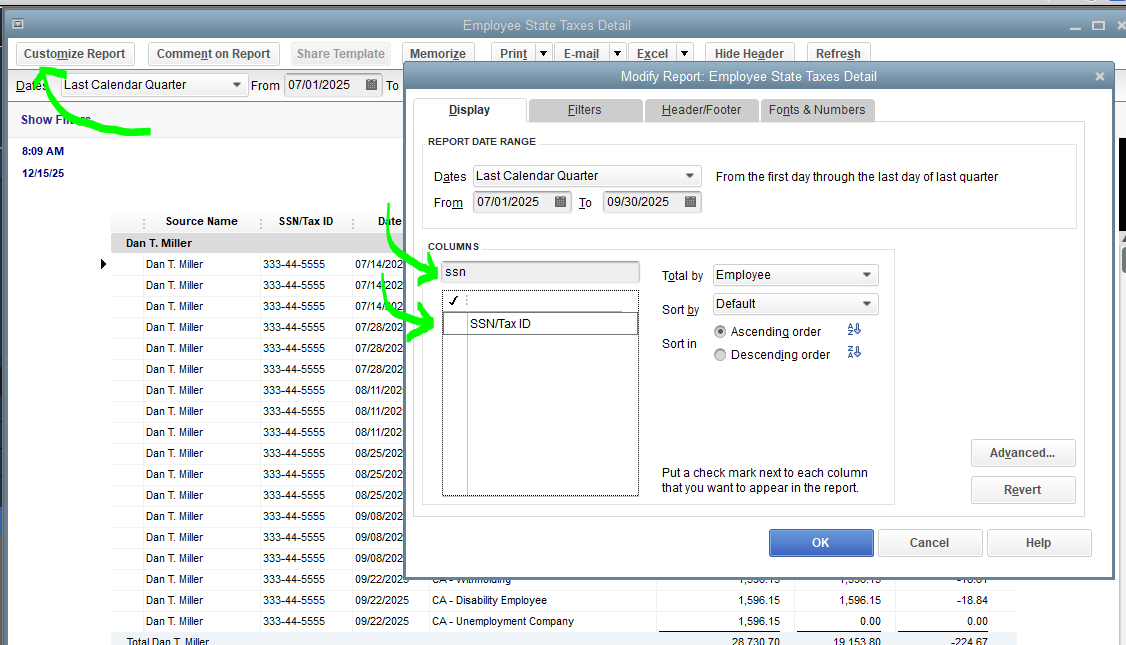This screenshot has width=1126, height=645.
Task: Click the window menu icon at top-left
Action: coord(18,25)
